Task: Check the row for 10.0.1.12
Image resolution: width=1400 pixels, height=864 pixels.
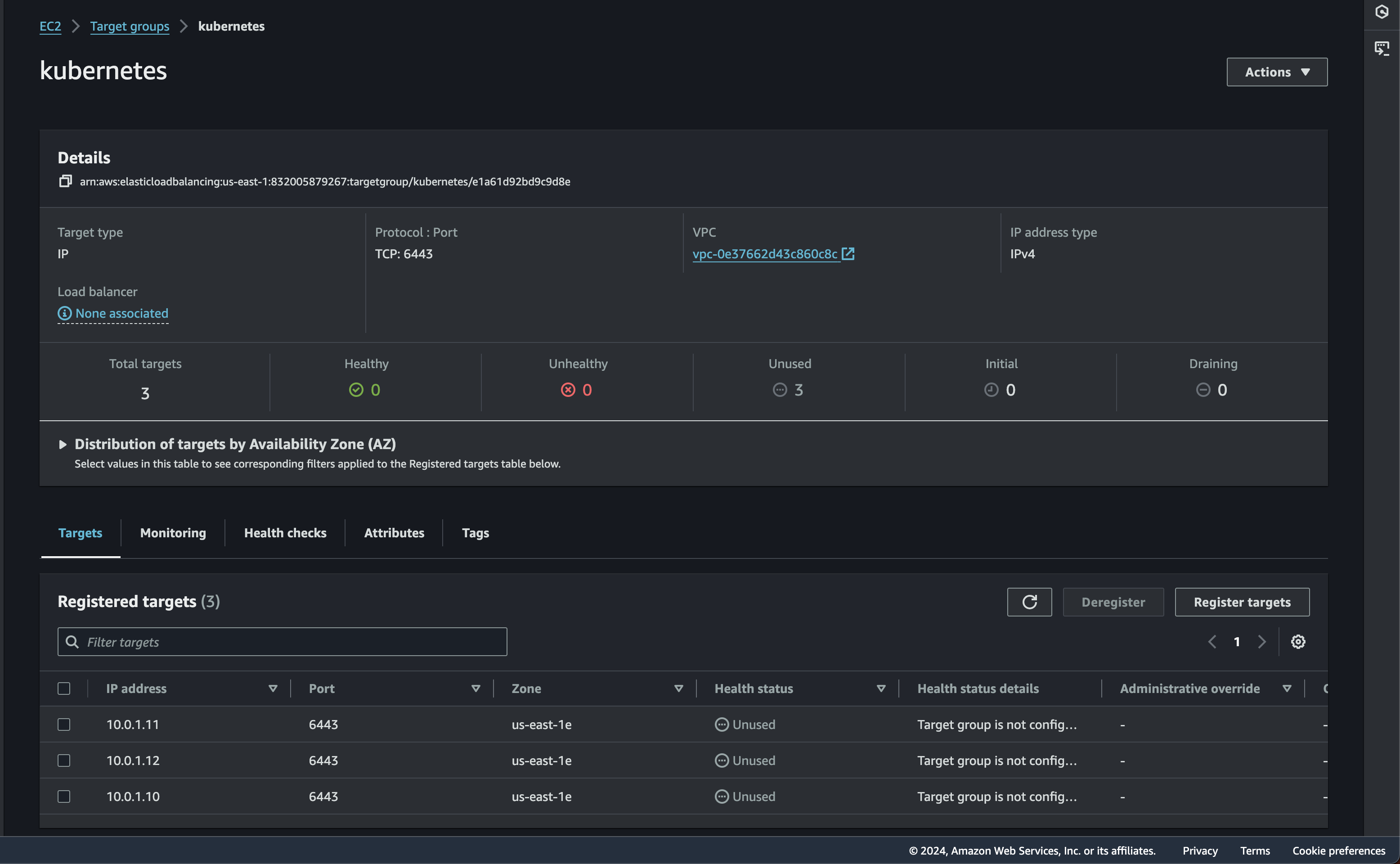Action: coord(64,760)
